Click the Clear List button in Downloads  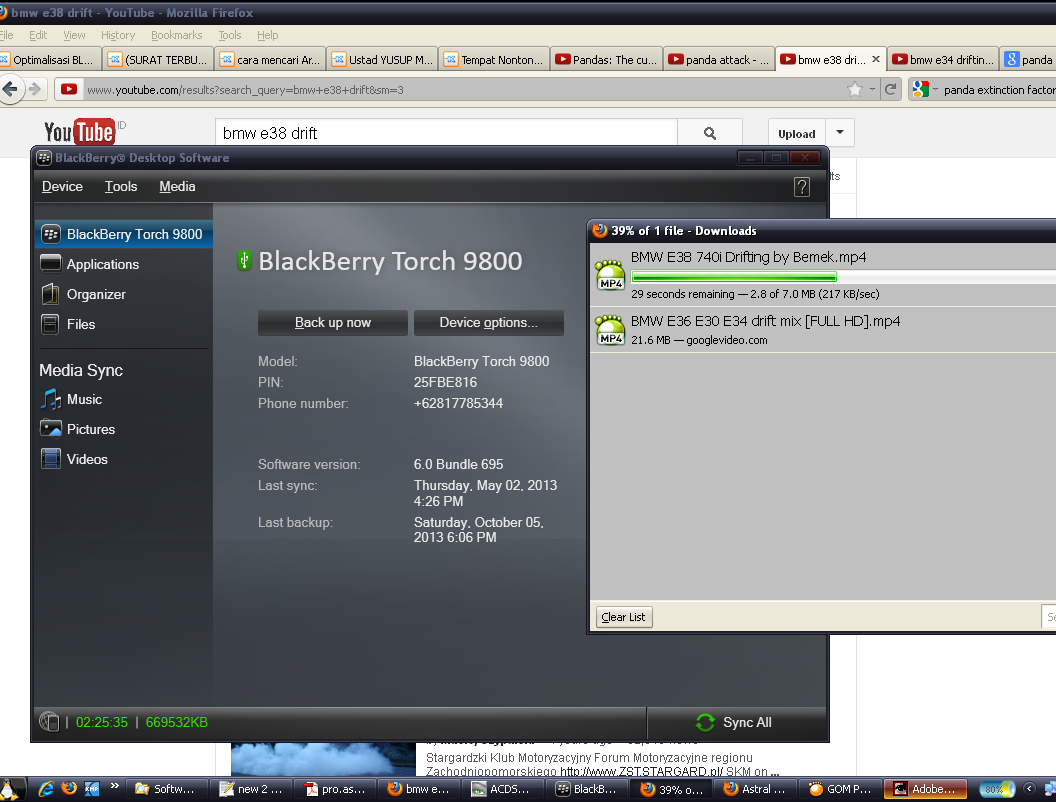pyautogui.click(x=623, y=617)
